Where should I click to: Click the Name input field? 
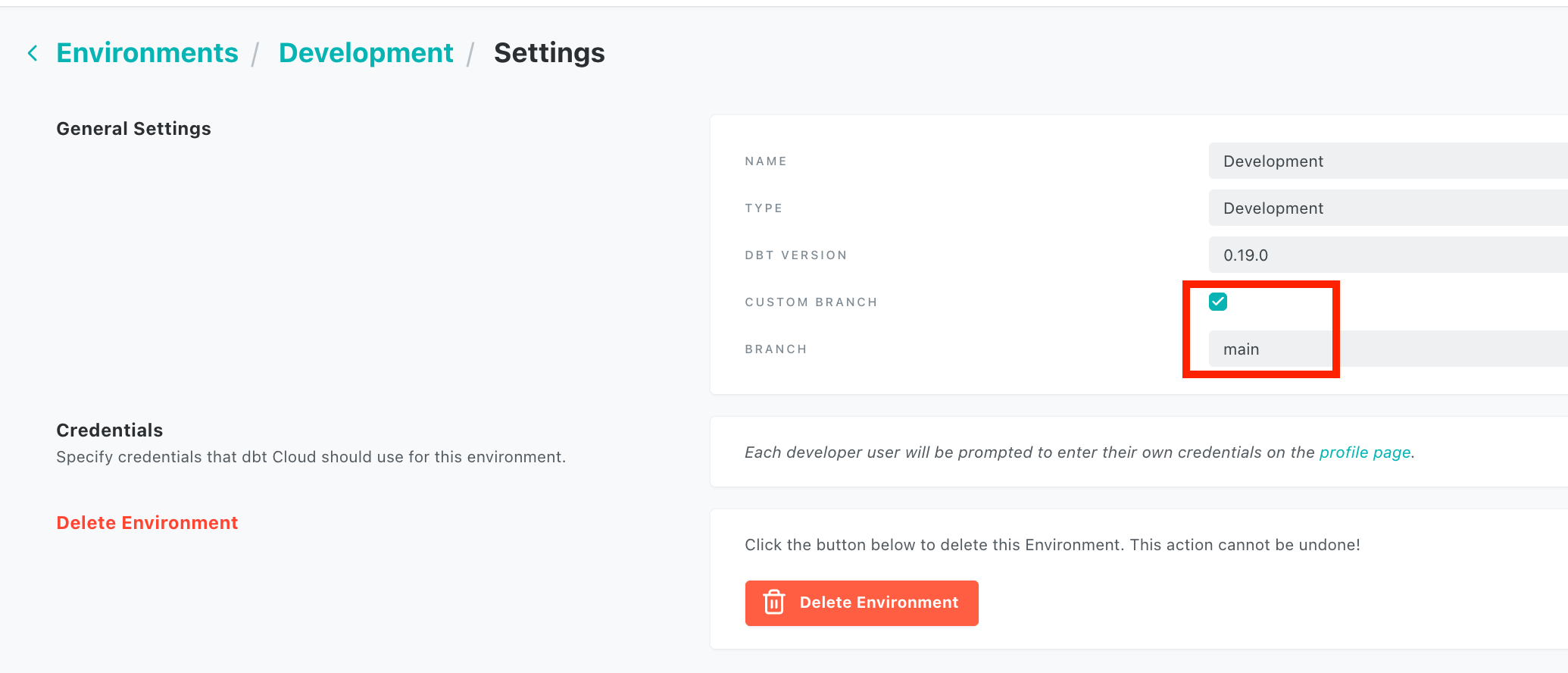click(1388, 161)
